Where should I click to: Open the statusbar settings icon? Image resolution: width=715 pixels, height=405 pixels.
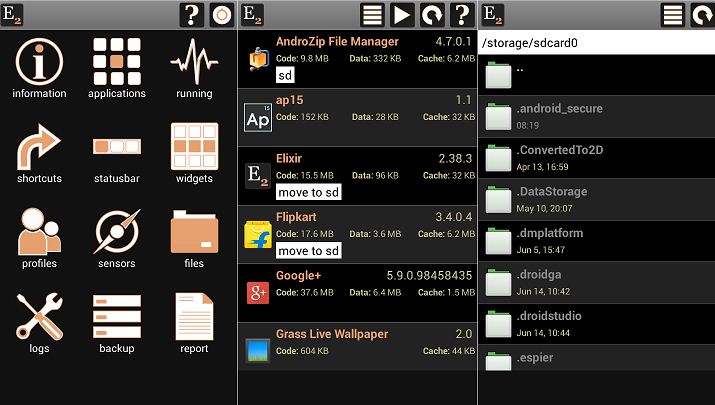pyautogui.click(x=117, y=147)
